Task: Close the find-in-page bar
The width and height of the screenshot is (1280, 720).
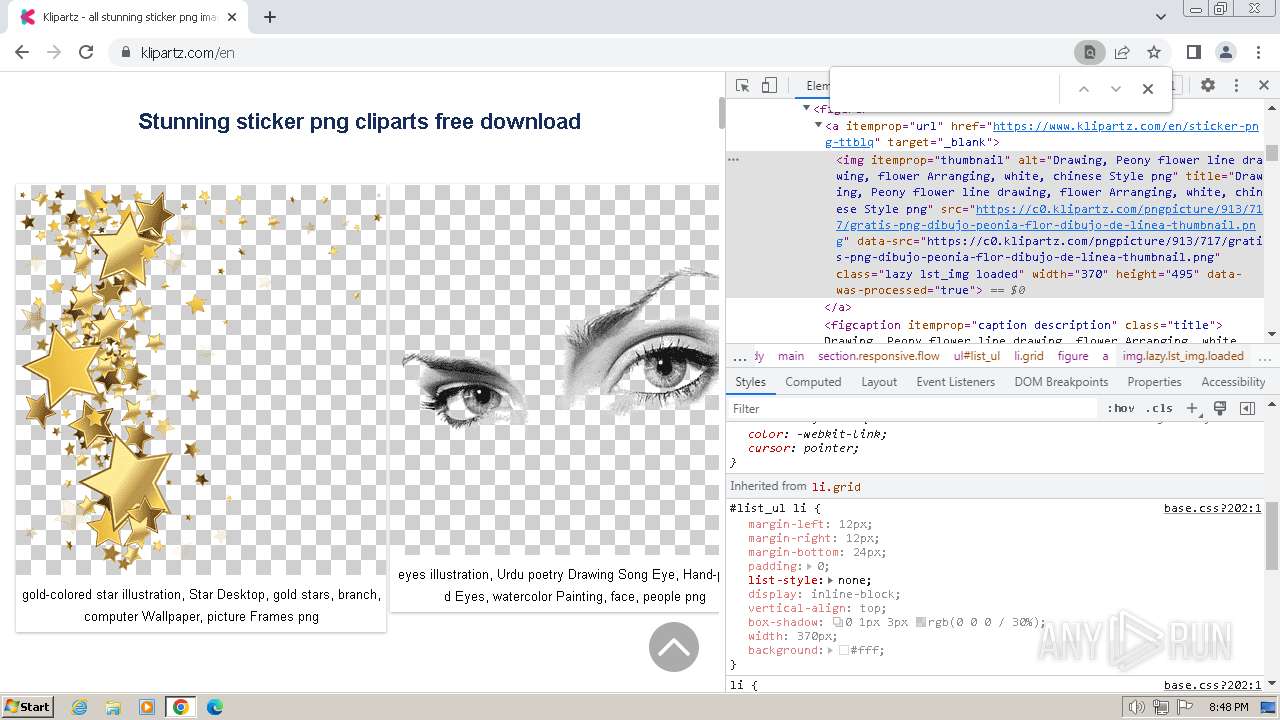Action: pyautogui.click(x=1148, y=89)
